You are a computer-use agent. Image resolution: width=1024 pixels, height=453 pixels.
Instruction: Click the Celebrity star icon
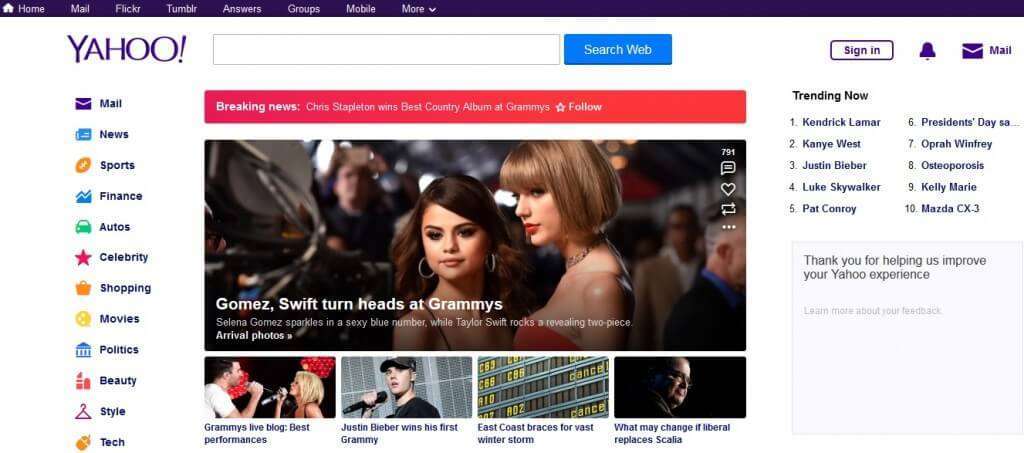tap(83, 258)
